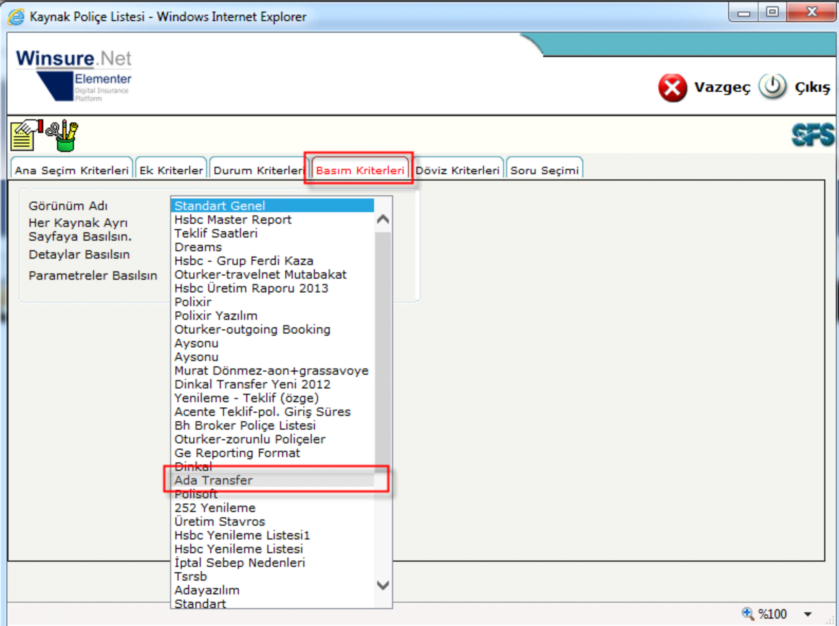839x626 pixels.
Task: Click the power Çıkış icon
Action: (772, 87)
